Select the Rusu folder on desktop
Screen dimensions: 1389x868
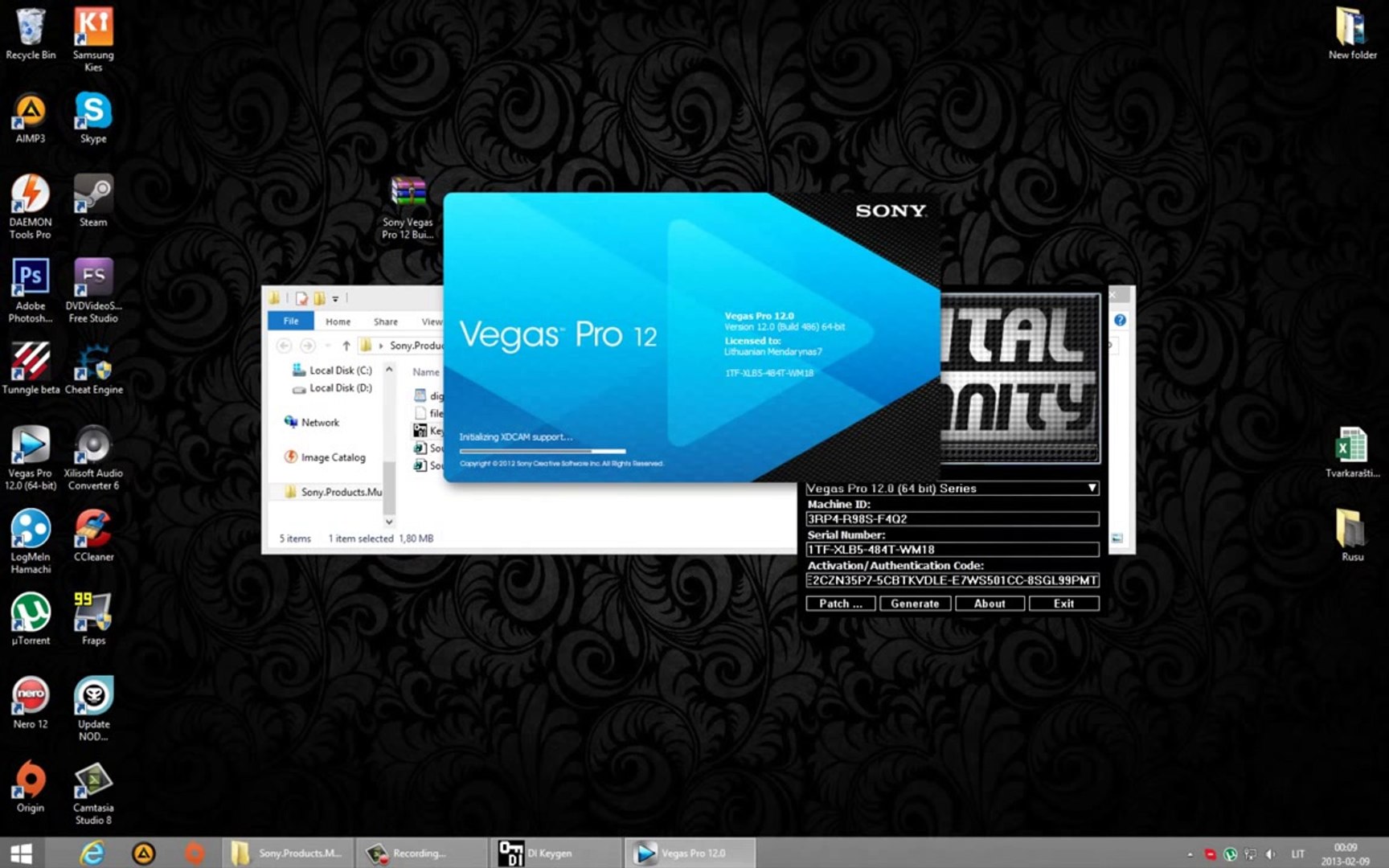pyautogui.click(x=1352, y=535)
